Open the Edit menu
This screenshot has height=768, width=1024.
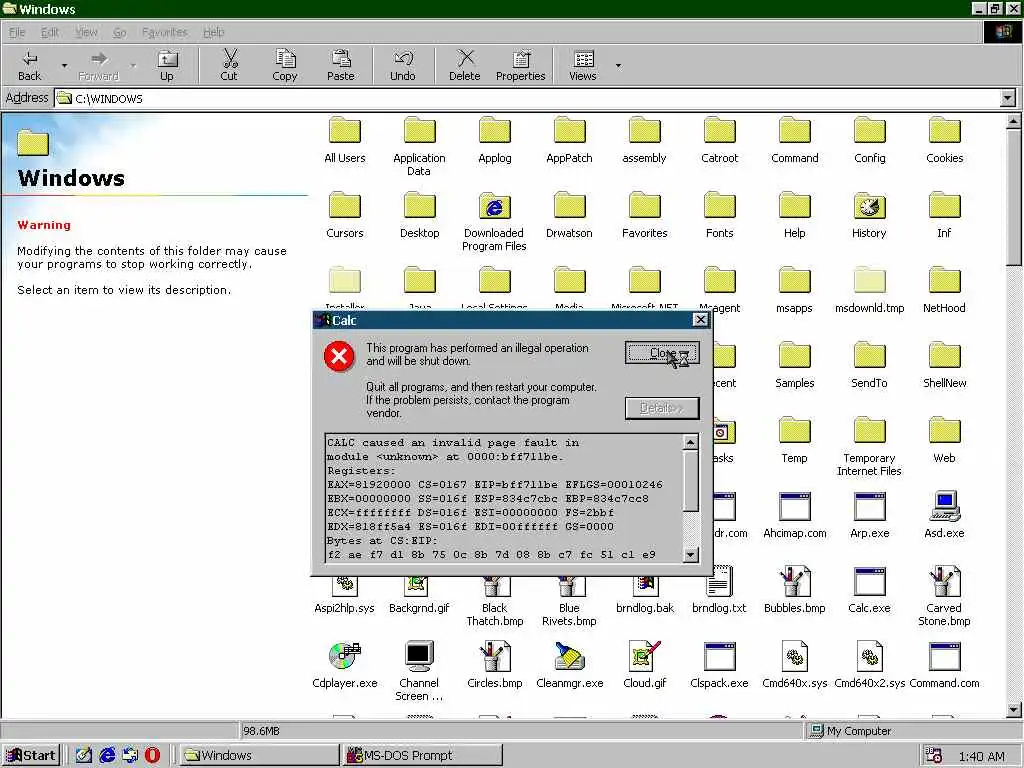(50, 32)
